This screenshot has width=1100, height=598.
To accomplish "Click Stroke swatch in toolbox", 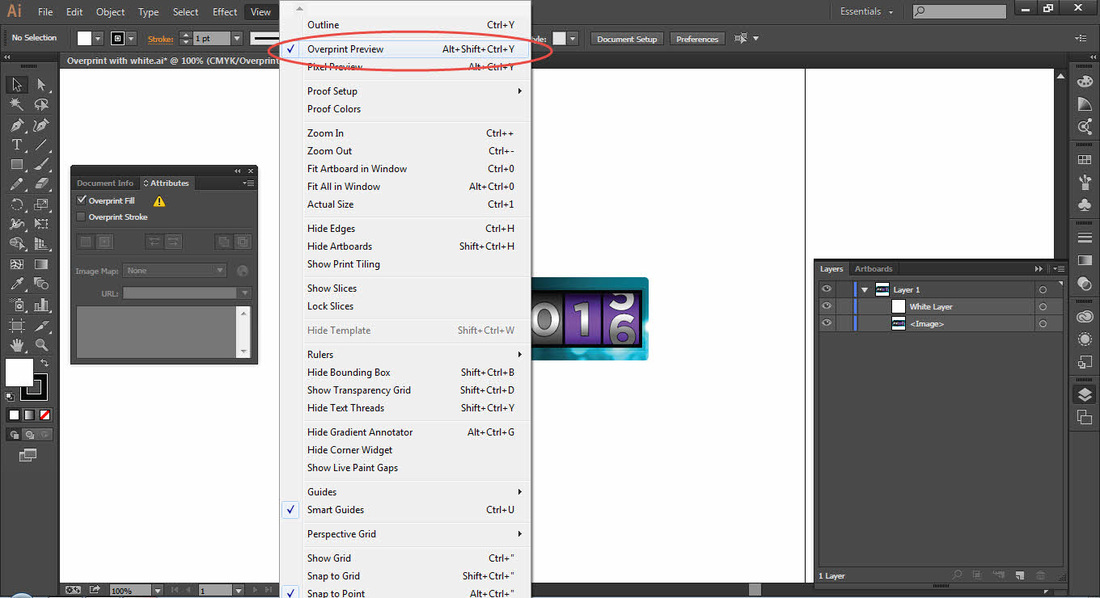I will [x=34, y=387].
